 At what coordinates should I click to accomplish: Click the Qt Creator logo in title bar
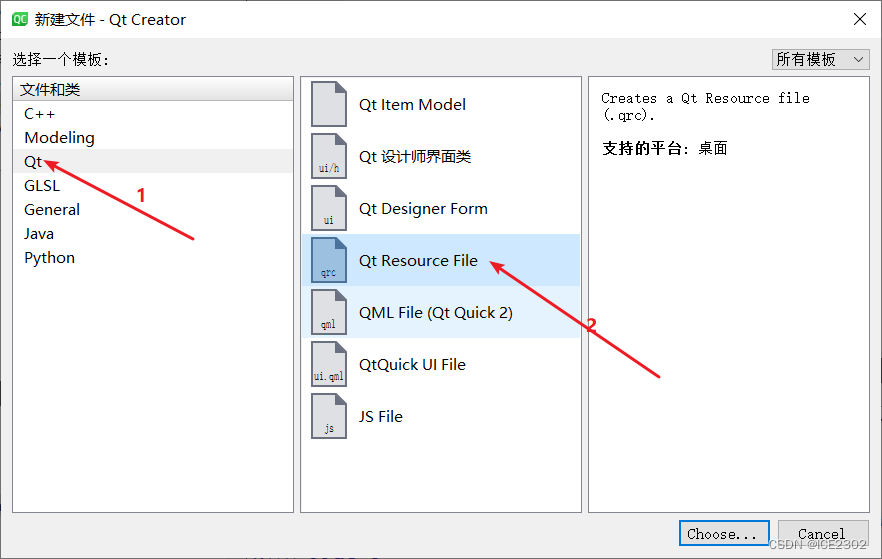pos(20,19)
